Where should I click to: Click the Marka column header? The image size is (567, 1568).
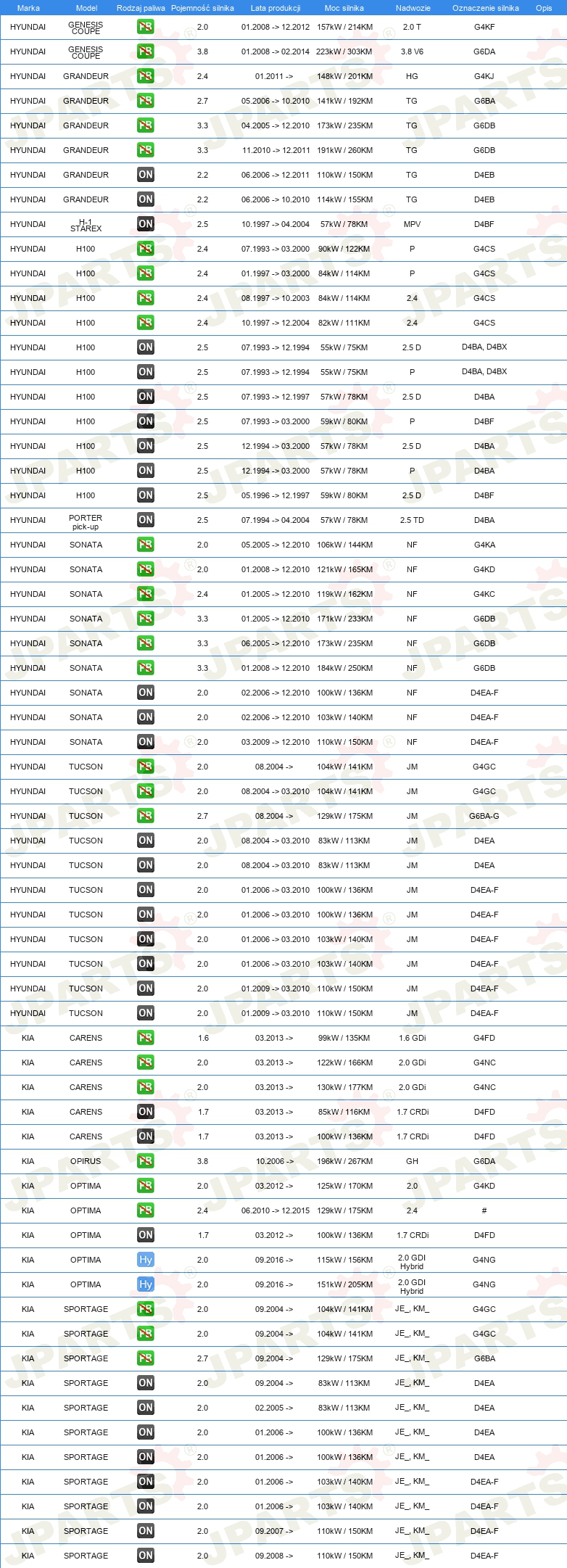[28, 8]
